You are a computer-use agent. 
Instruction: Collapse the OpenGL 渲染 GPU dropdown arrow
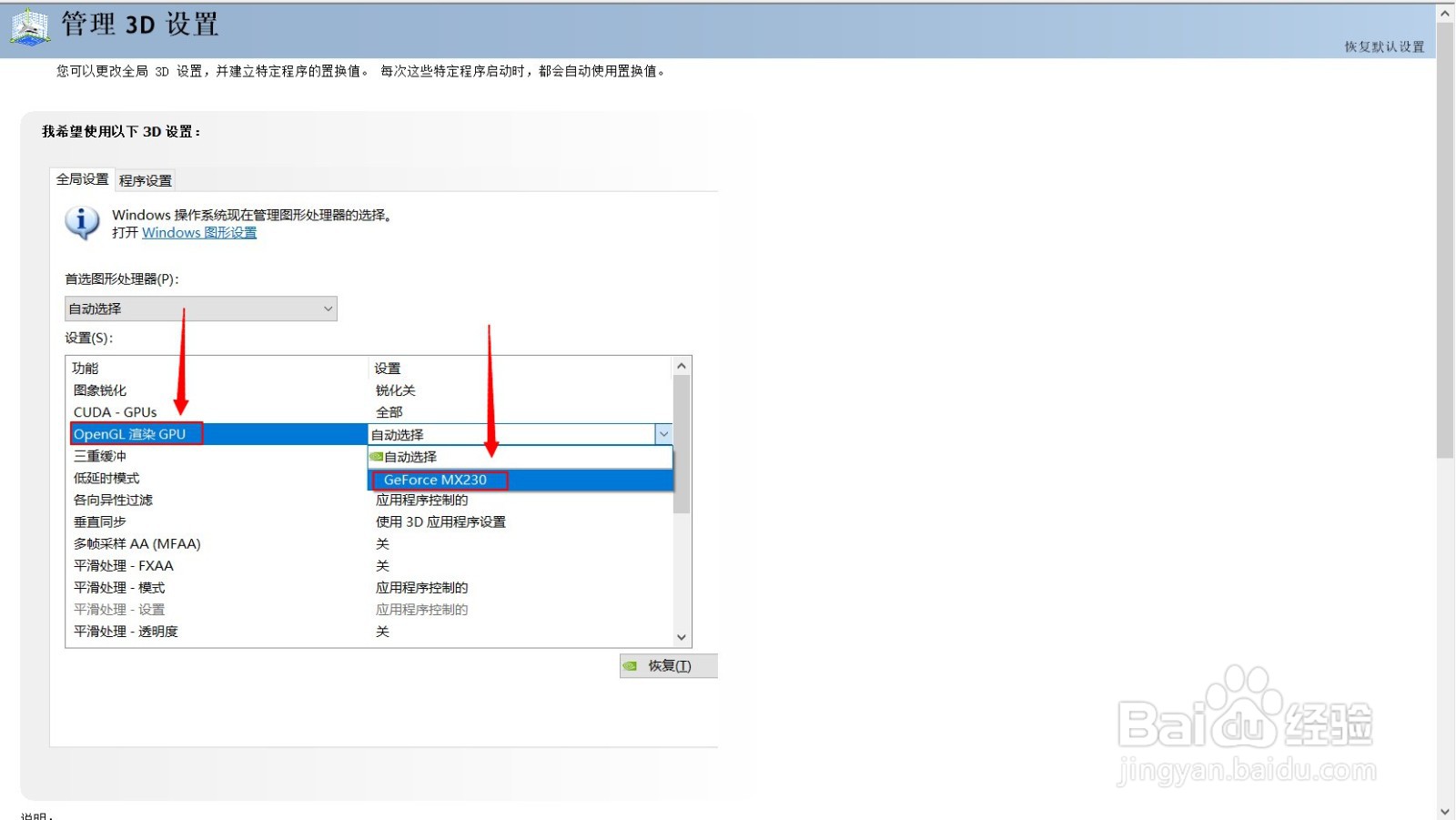[x=664, y=434]
